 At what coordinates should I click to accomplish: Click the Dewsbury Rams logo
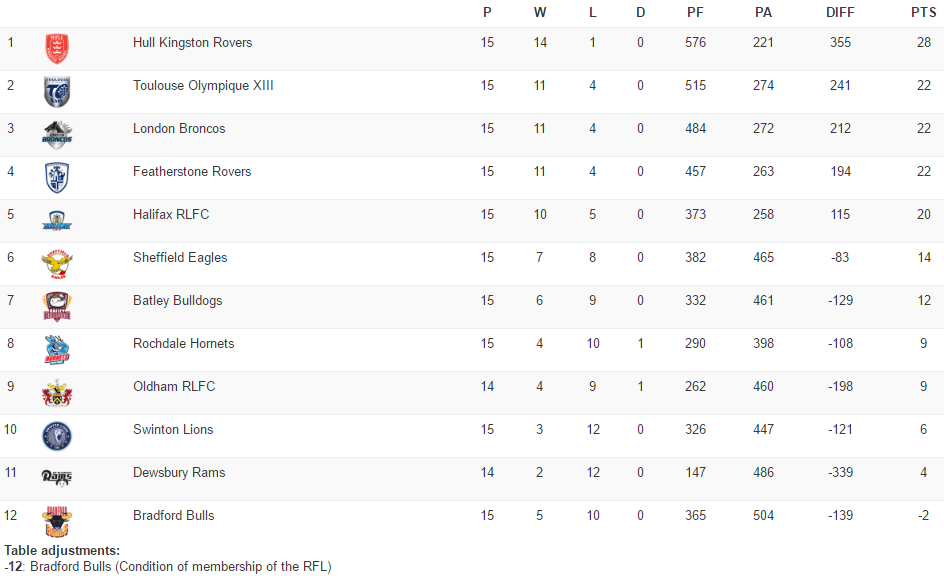coord(57,477)
